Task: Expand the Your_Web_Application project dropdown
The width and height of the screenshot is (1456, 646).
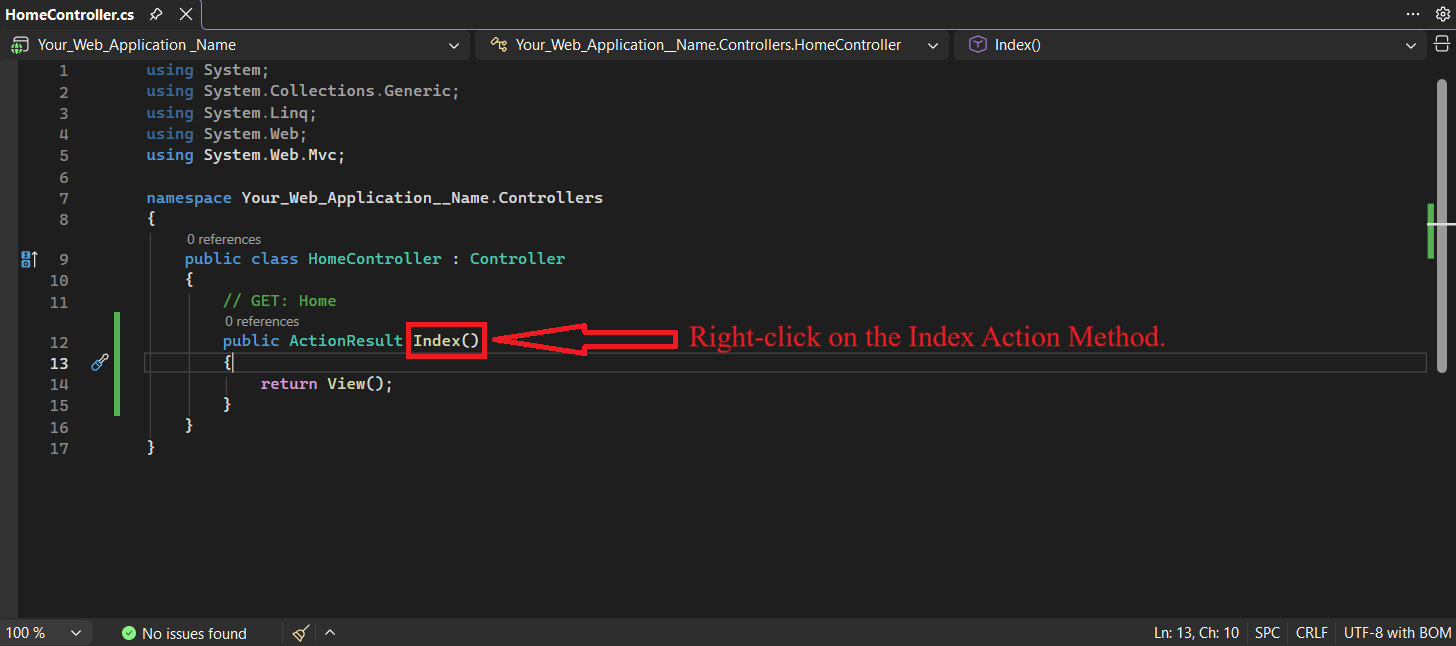Action: click(455, 45)
